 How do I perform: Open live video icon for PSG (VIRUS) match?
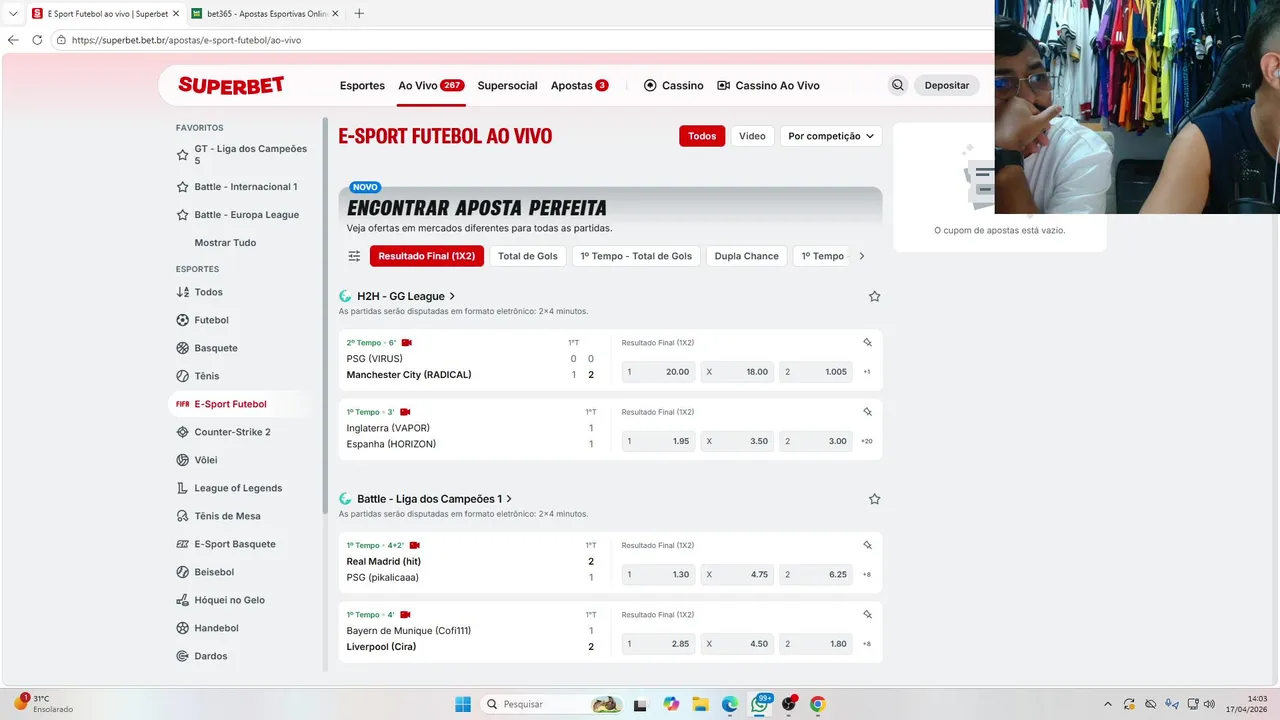[x=407, y=343]
